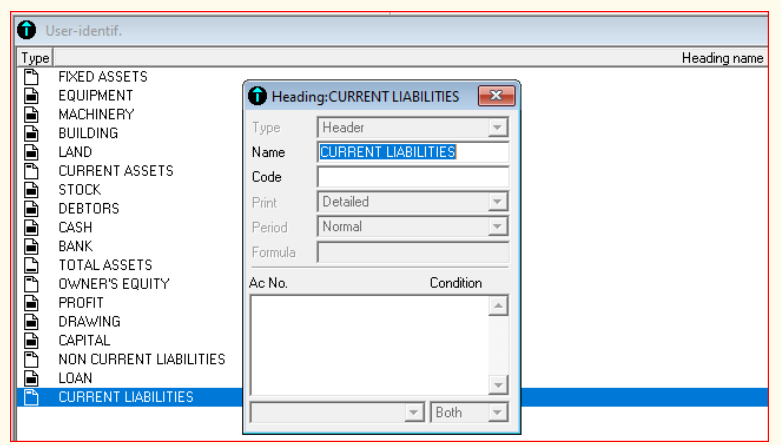Click the icon beside DEBTORS row
This screenshot has width=781, height=445.
pyautogui.click(x=31, y=209)
